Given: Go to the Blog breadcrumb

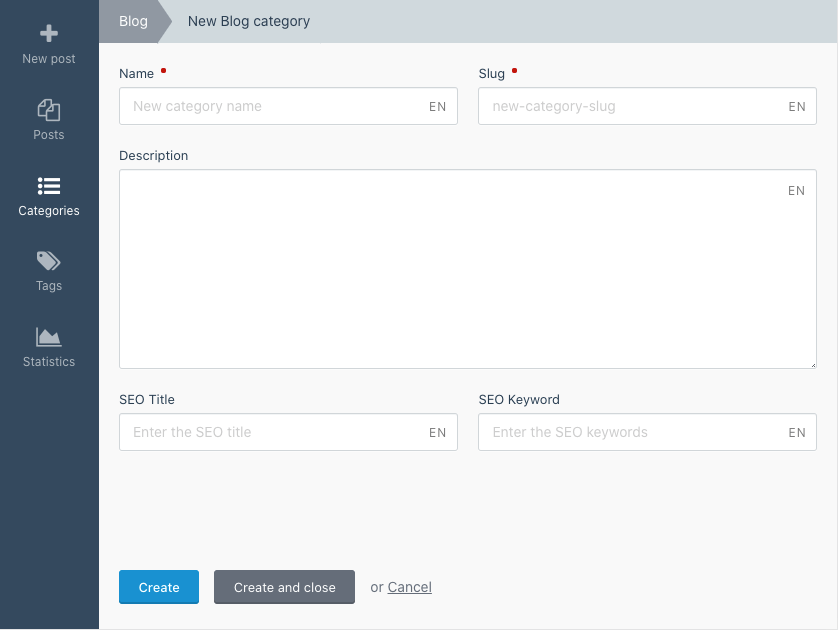Looking at the screenshot, I should coord(133,21).
